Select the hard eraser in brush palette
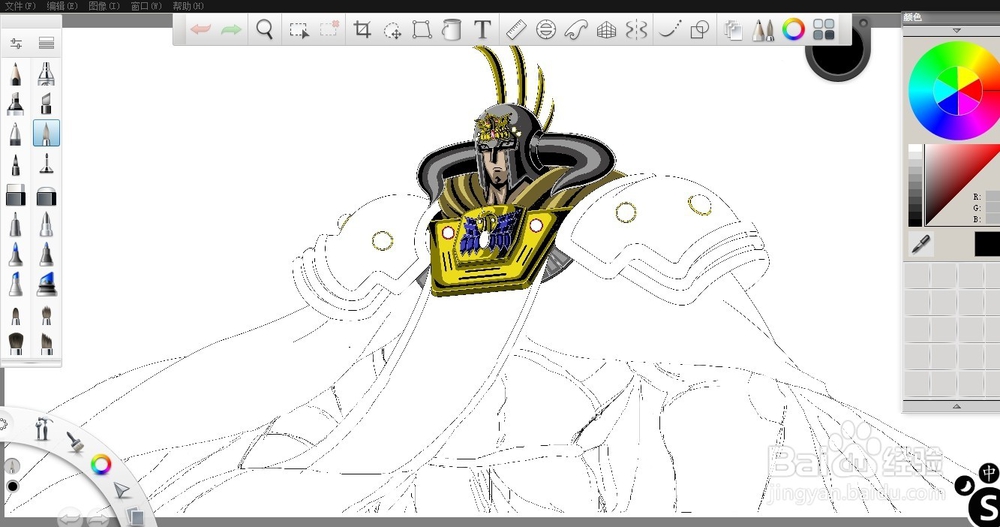 pos(15,195)
